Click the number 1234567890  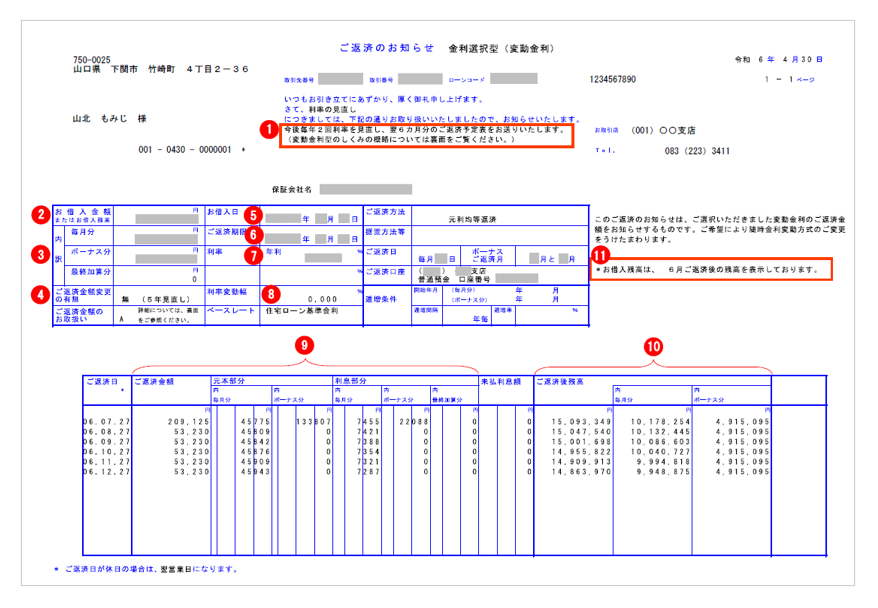click(613, 79)
